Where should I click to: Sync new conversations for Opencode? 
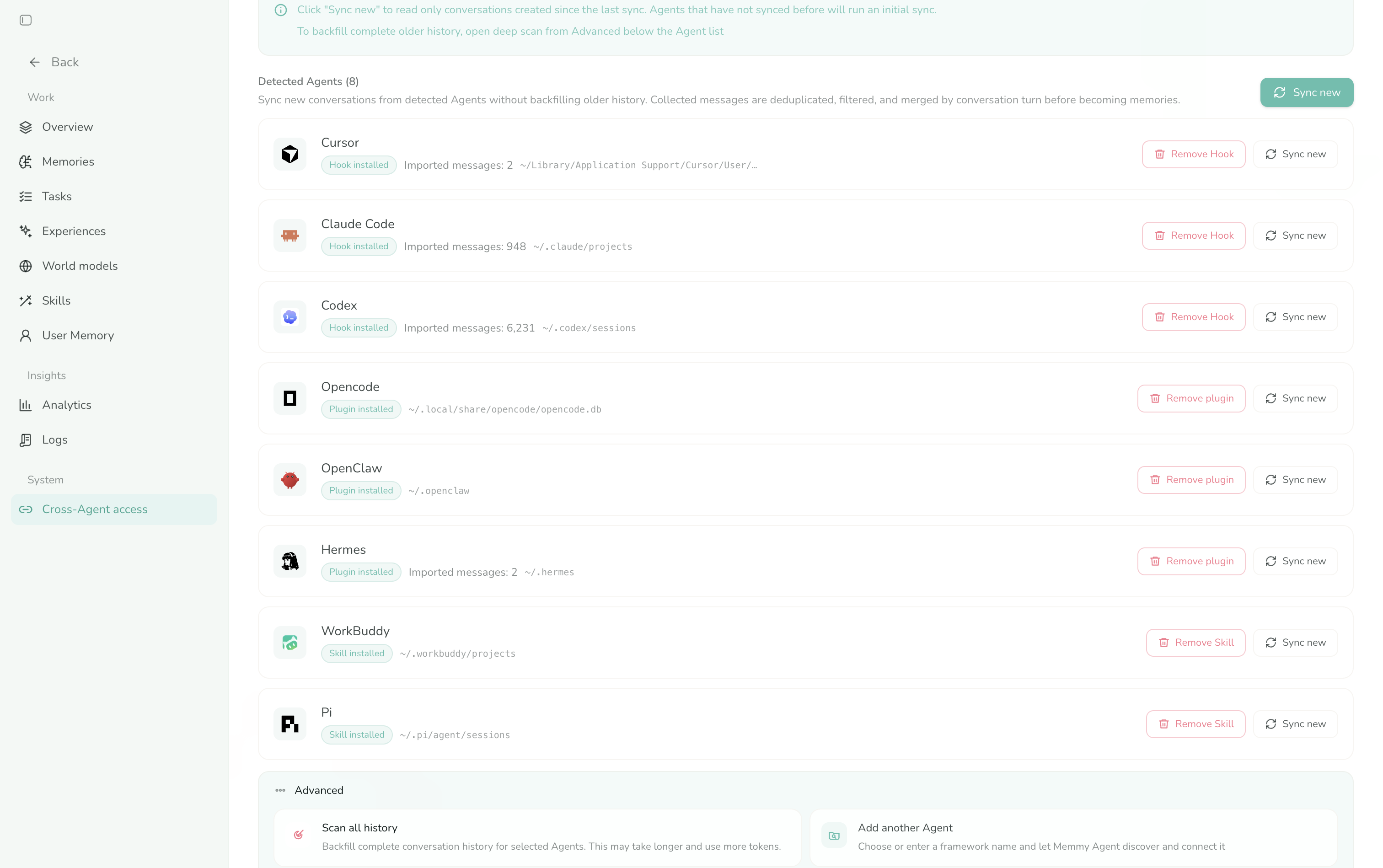coord(1295,398)
